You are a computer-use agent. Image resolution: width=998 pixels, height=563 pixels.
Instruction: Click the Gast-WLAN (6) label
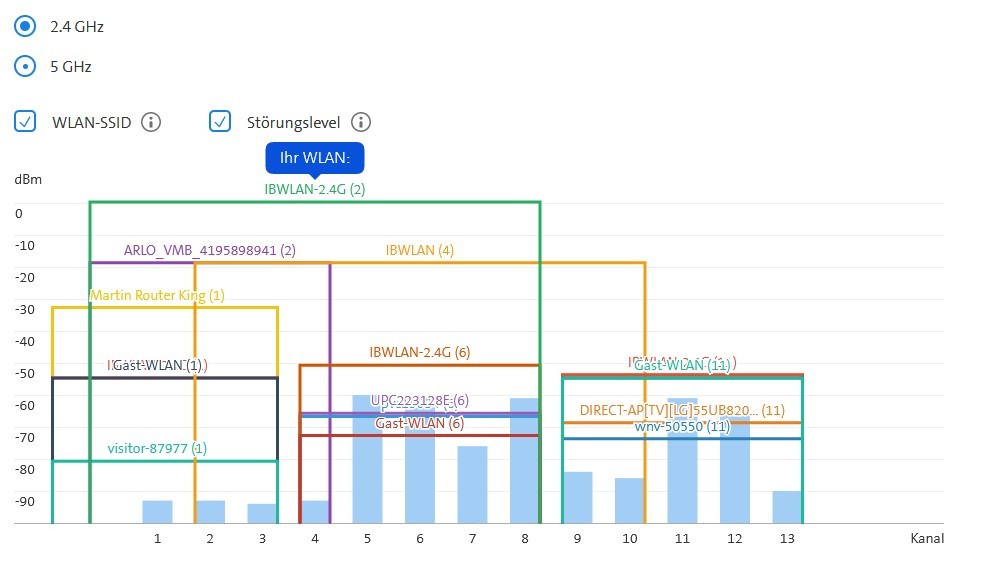419,423
